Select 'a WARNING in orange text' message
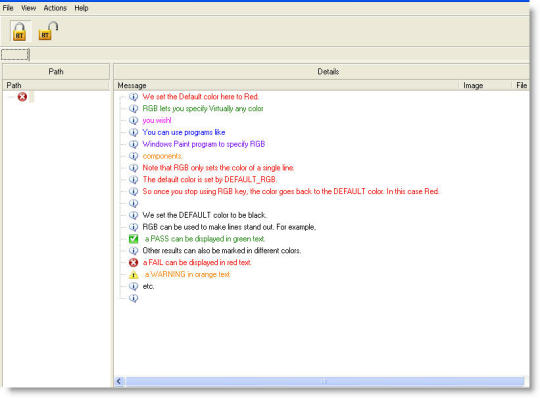 [187, 274]
